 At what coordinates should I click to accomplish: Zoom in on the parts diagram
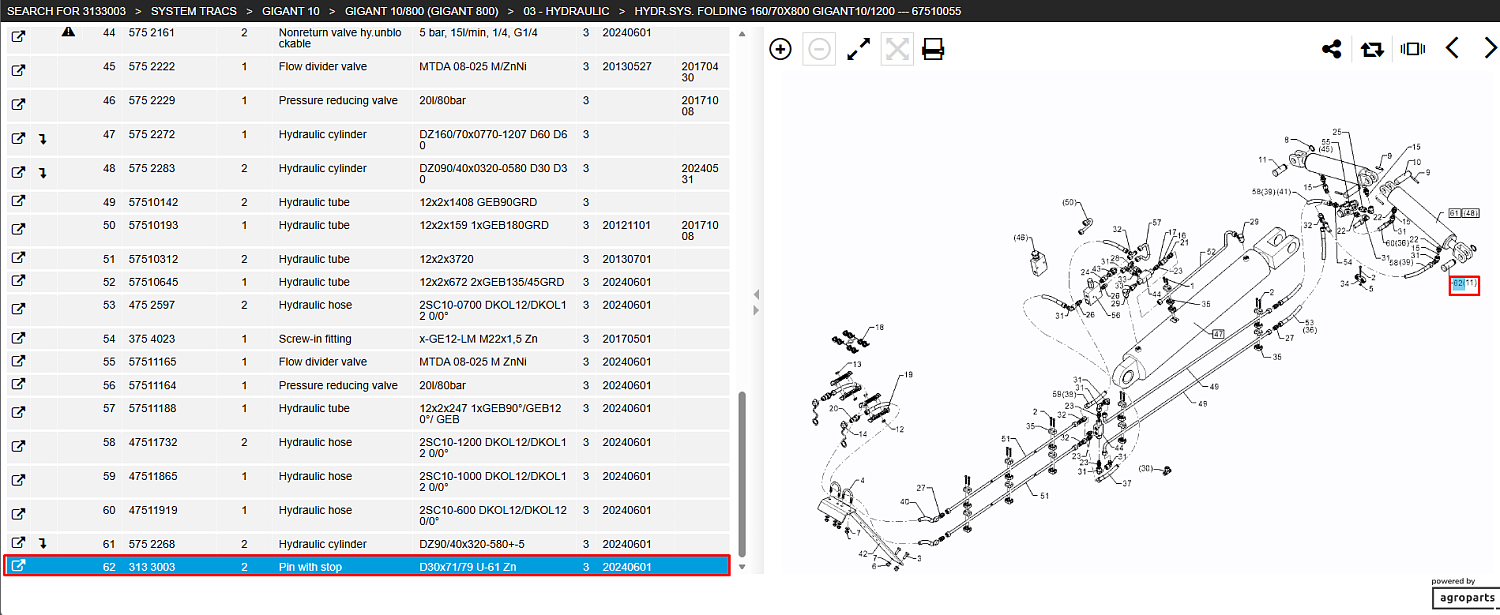[781, 49]
